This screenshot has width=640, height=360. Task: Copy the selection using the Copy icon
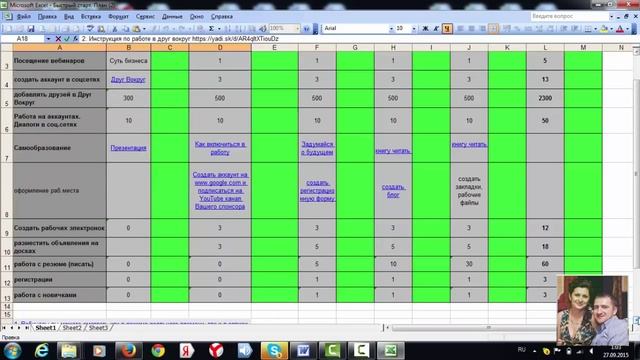[126, 29]
